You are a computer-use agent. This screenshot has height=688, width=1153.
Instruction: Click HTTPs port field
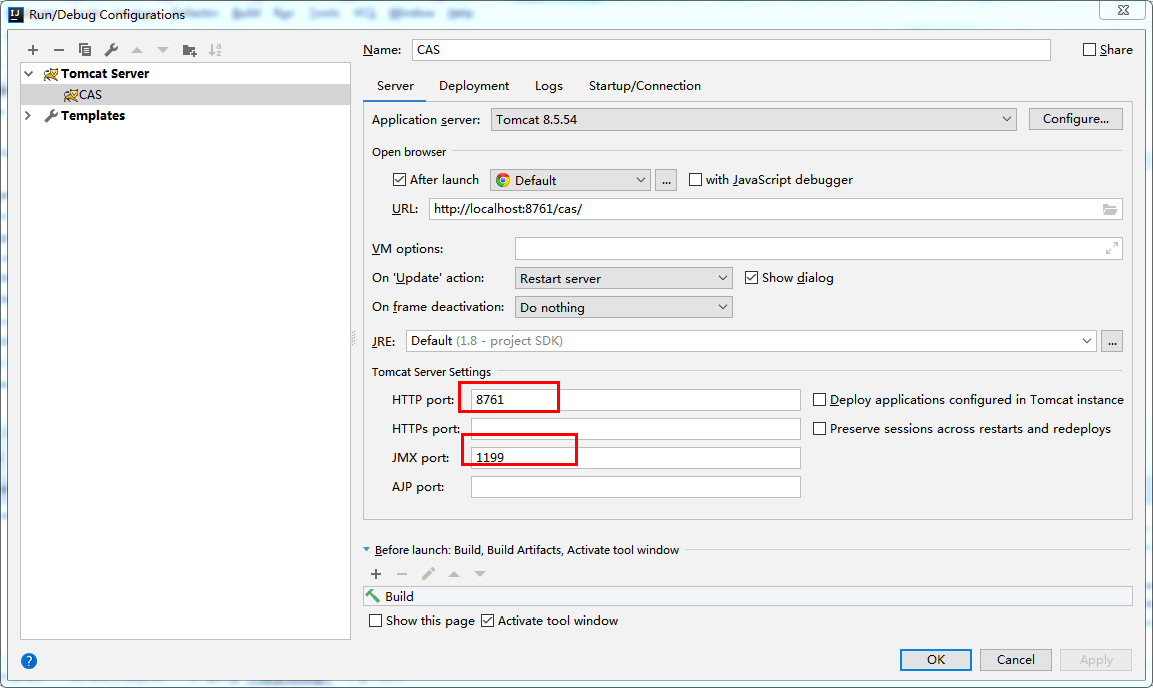click(635, 429)
